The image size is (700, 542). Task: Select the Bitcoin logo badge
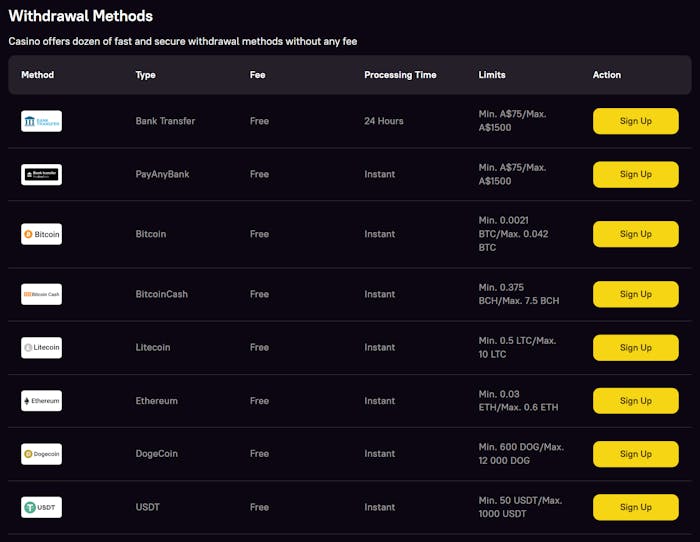(x=41, y=234)
